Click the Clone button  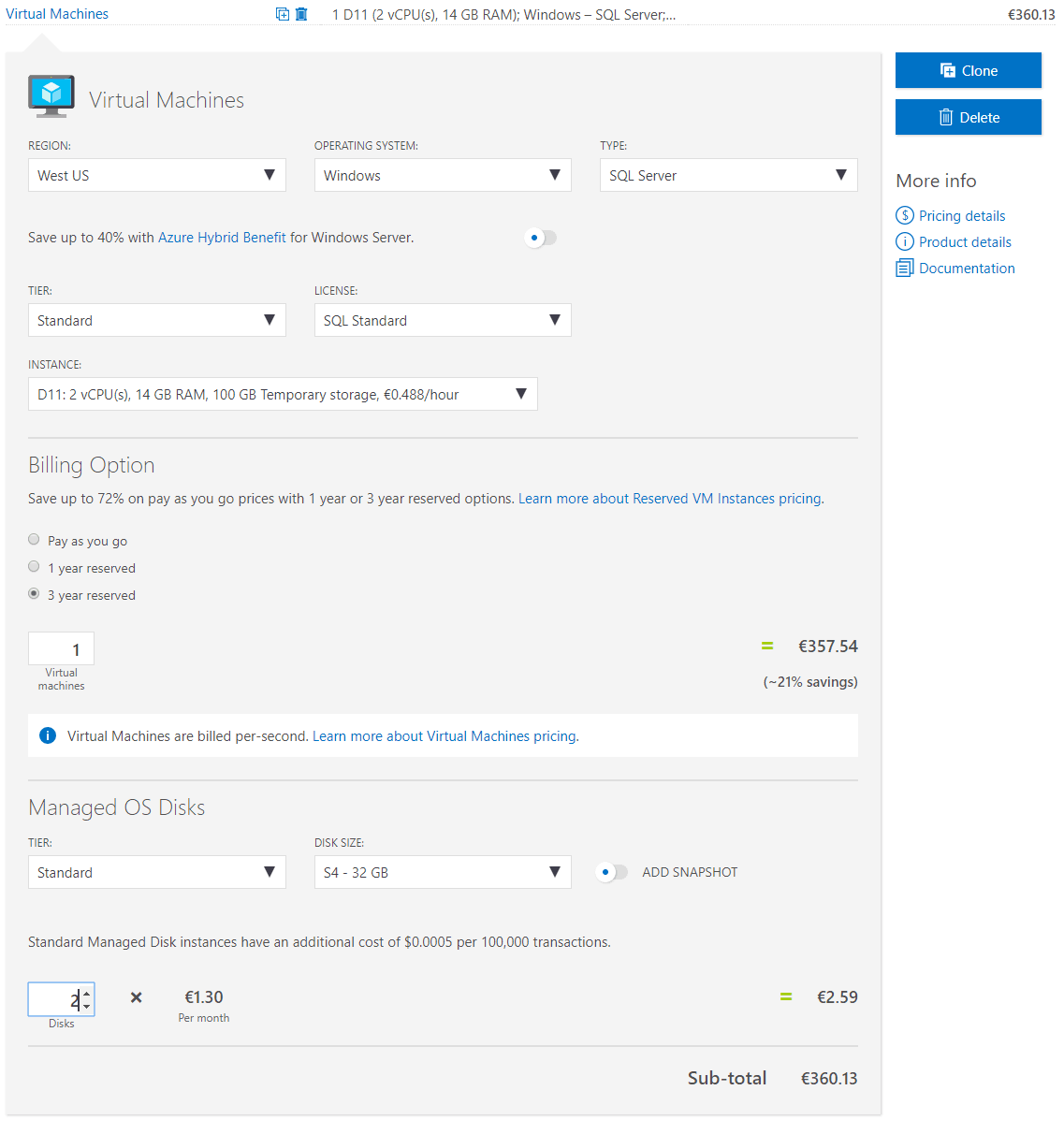[x=968, y=70]
